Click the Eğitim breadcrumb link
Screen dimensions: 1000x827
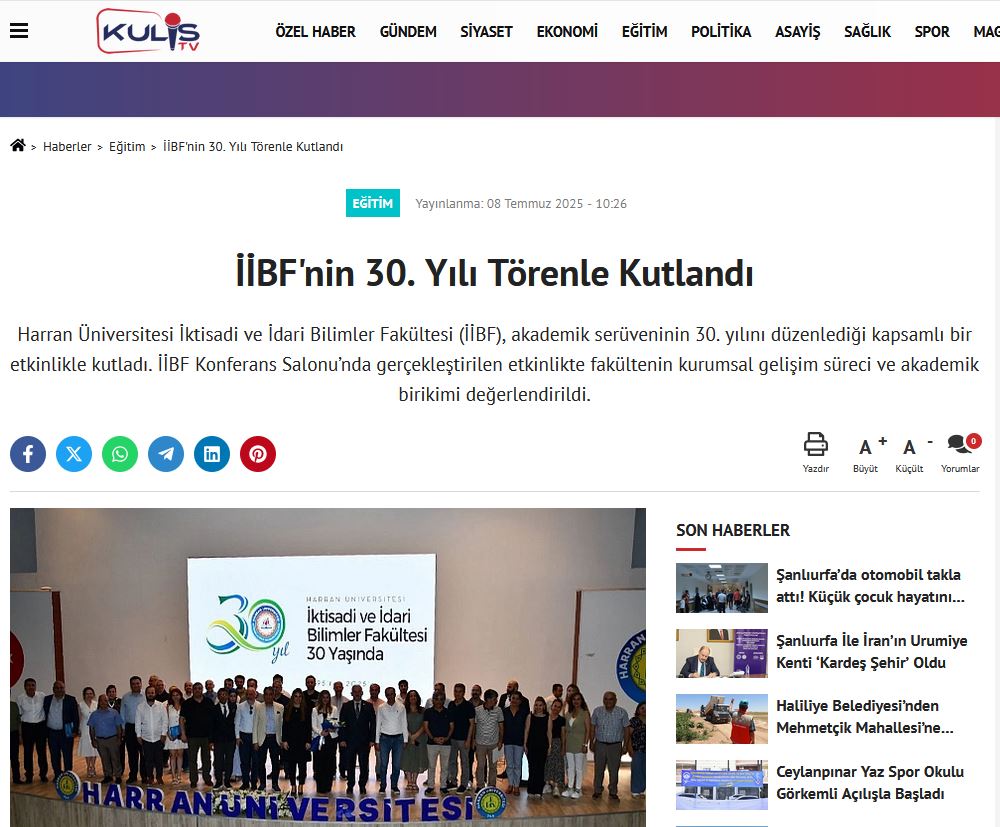pos(127,147)
